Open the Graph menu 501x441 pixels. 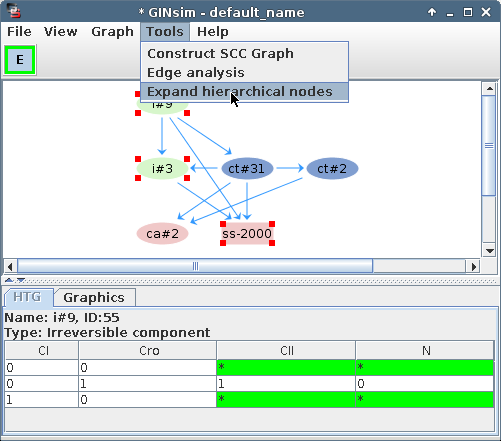[112, 32]
